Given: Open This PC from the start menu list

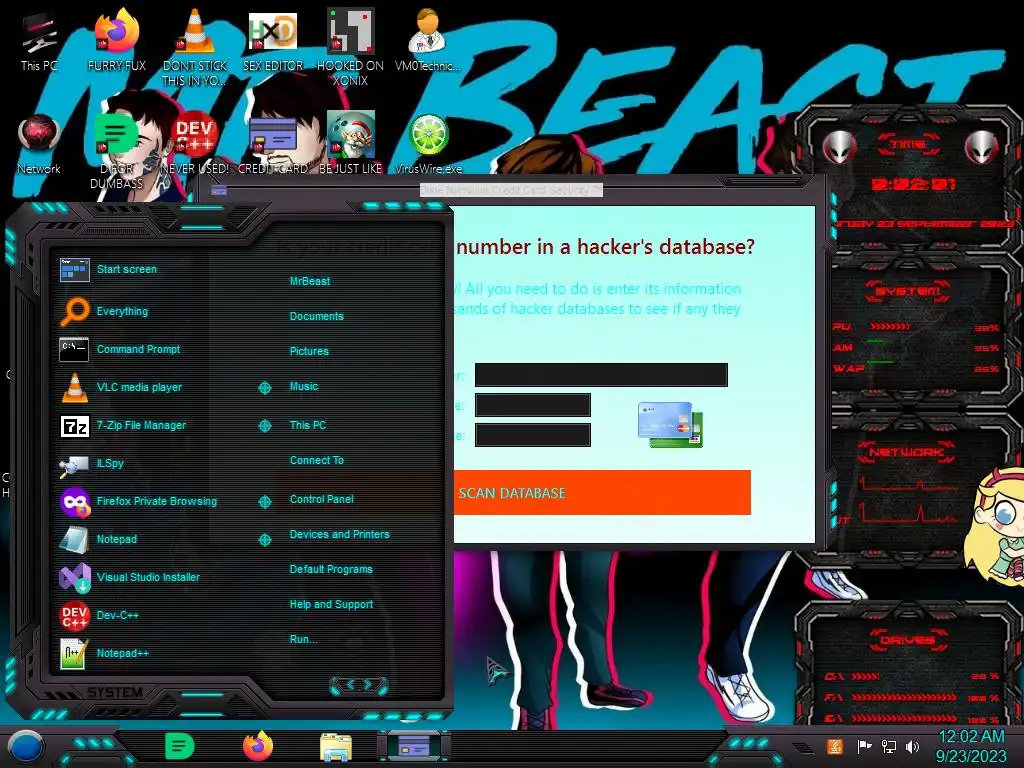Looking at the screenshot, I should (x=308, y=425).
